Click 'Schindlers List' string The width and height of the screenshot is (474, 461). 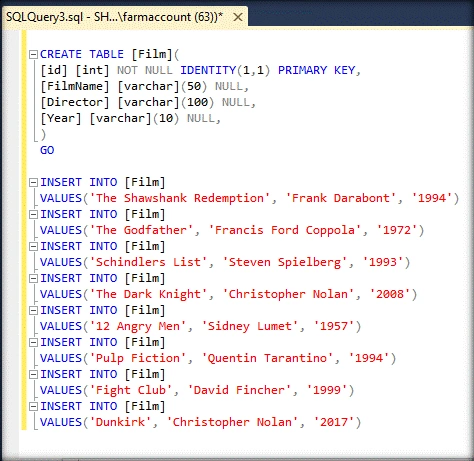point(149,262)
